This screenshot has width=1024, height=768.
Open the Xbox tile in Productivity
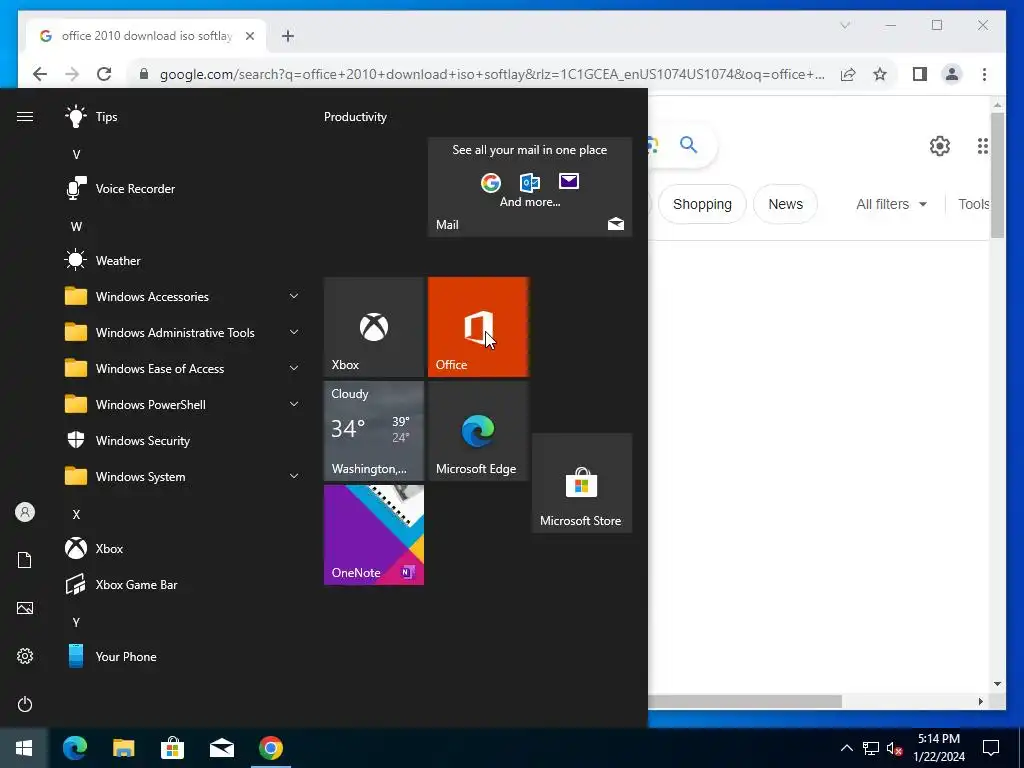pyautogui.click(x=374, y=327)
